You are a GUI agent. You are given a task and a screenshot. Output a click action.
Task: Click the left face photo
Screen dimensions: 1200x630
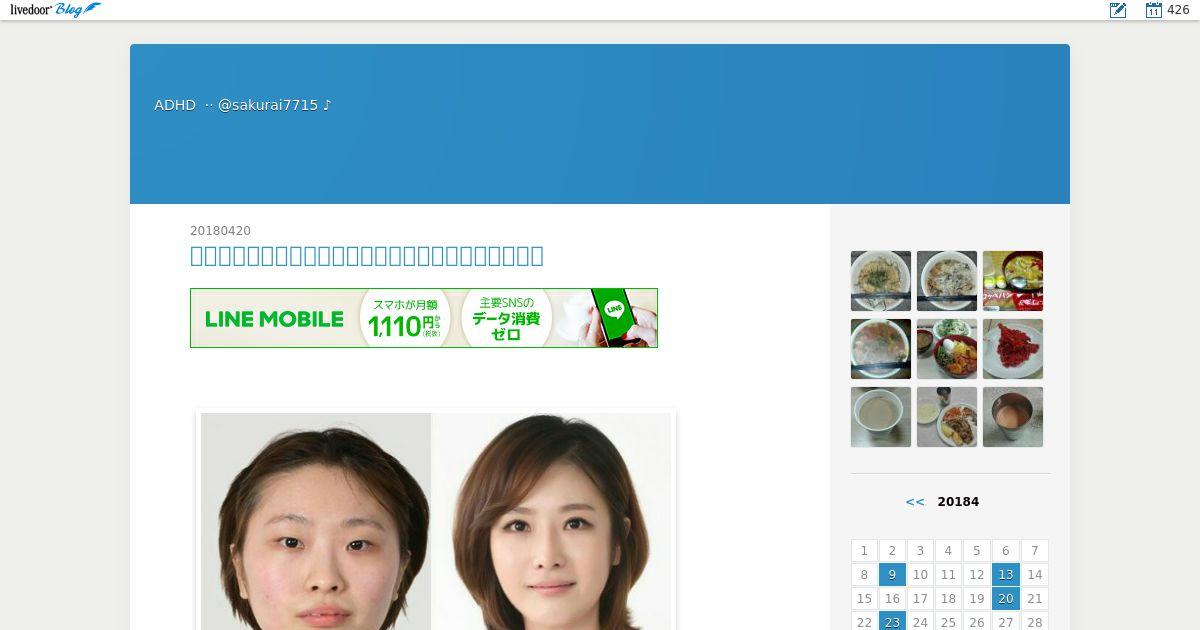point(316,521)
